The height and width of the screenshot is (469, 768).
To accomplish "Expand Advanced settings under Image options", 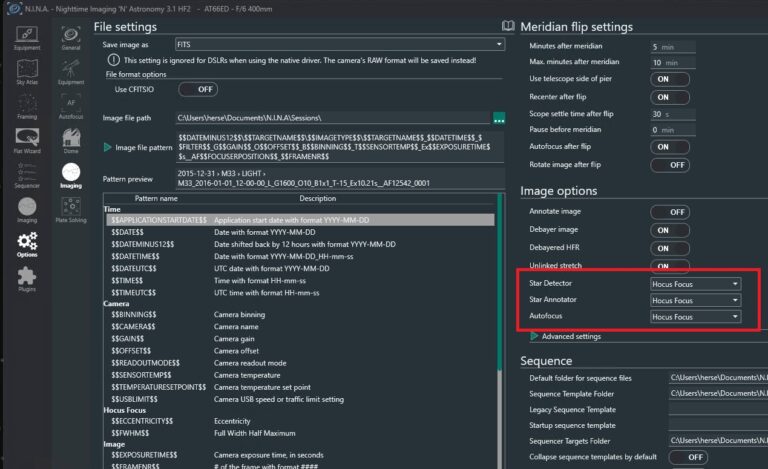I will tap(571, 337).
